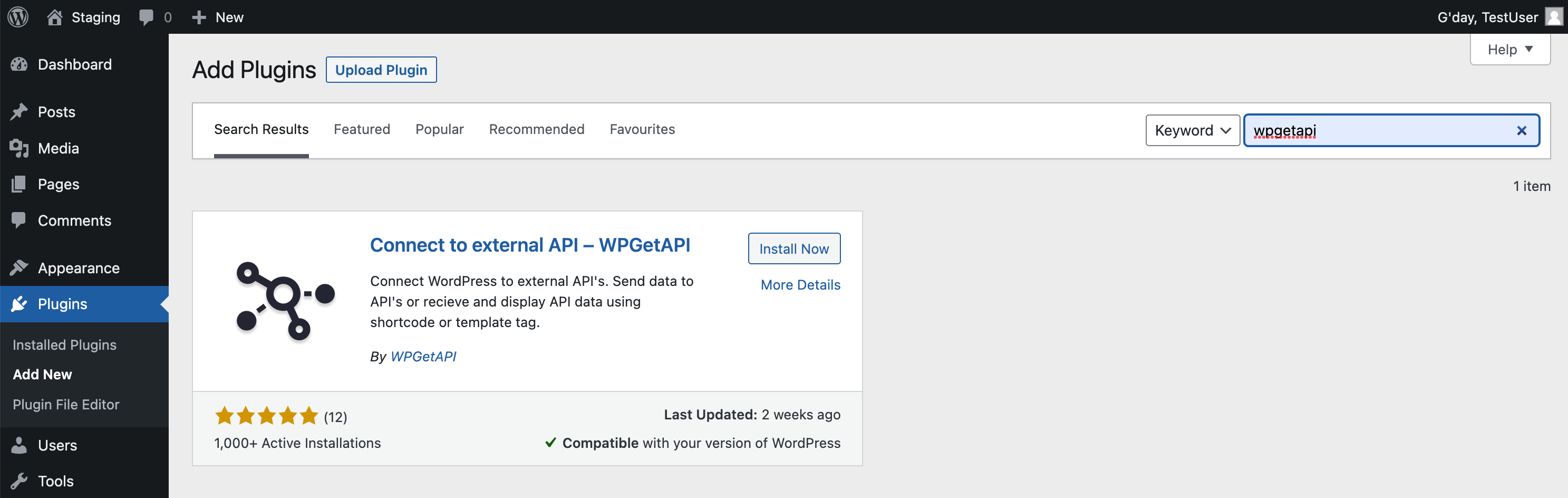The height and width of the screenshot is (498, 1568).
Task: Click the Compatible with your version text
Action: [x=701, y=443]
